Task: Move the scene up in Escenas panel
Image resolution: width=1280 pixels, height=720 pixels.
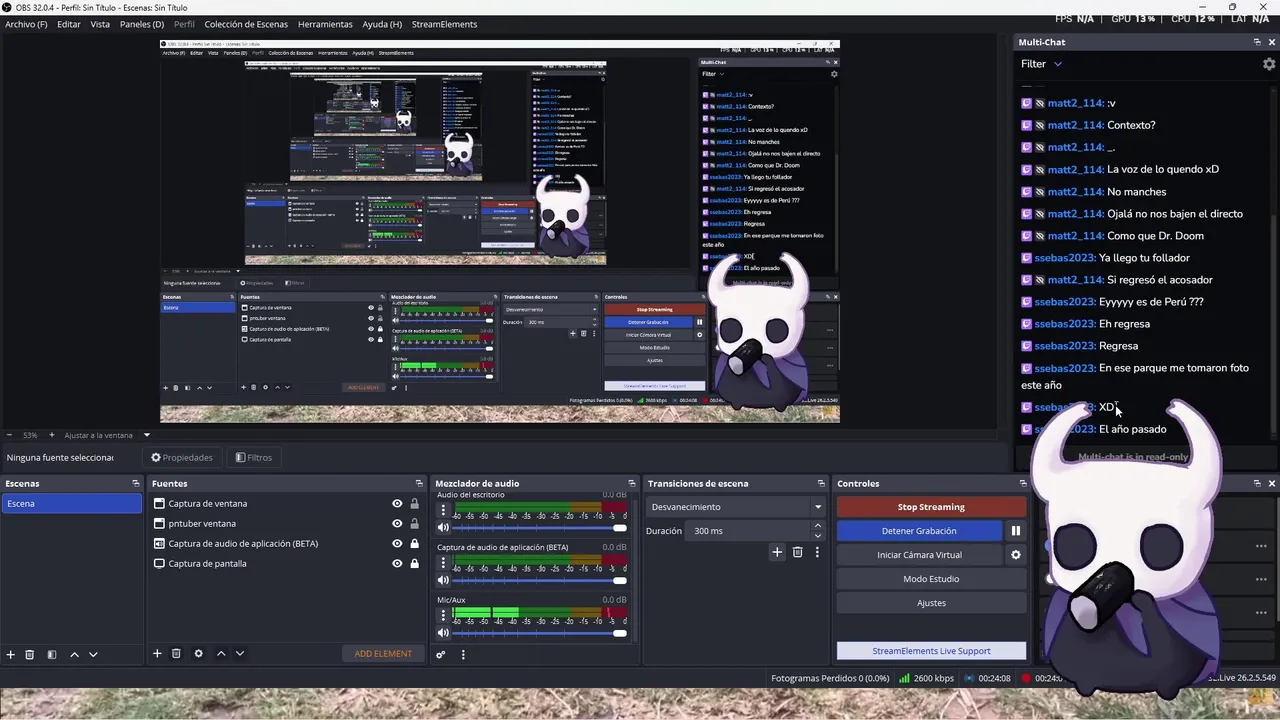Action: (x=74, y=654)
